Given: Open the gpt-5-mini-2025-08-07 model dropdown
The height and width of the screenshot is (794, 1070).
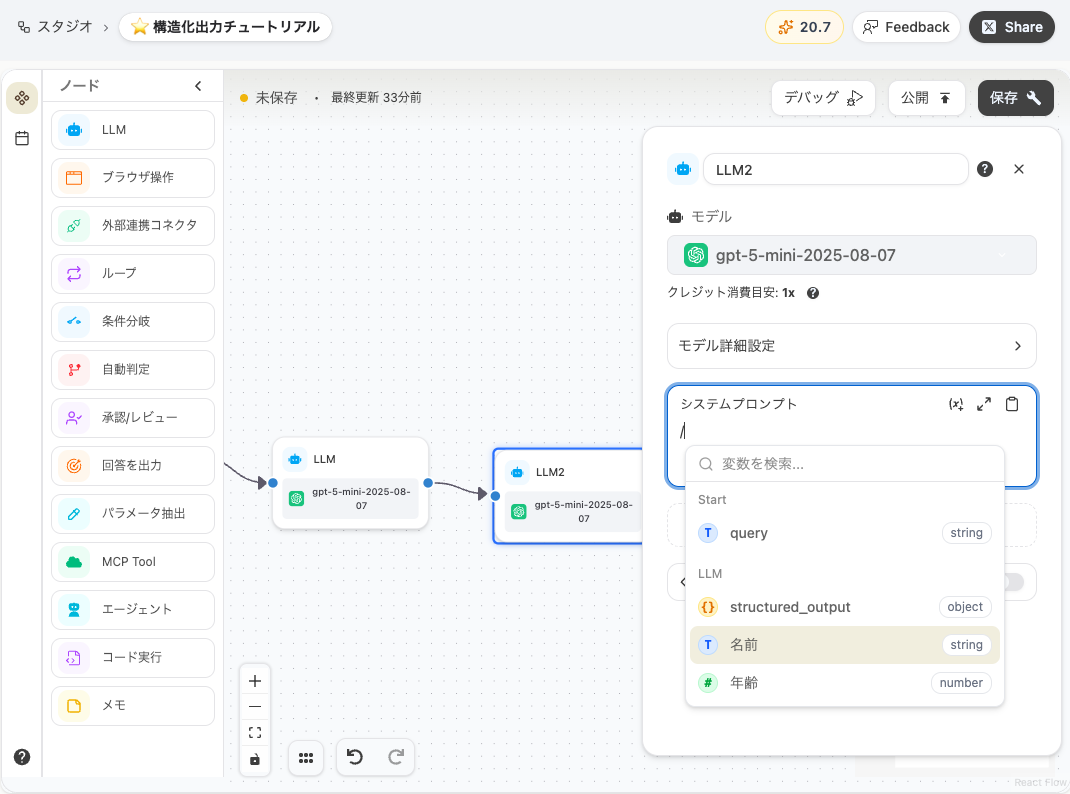Looking at the screenshot, I should [851, 255].
